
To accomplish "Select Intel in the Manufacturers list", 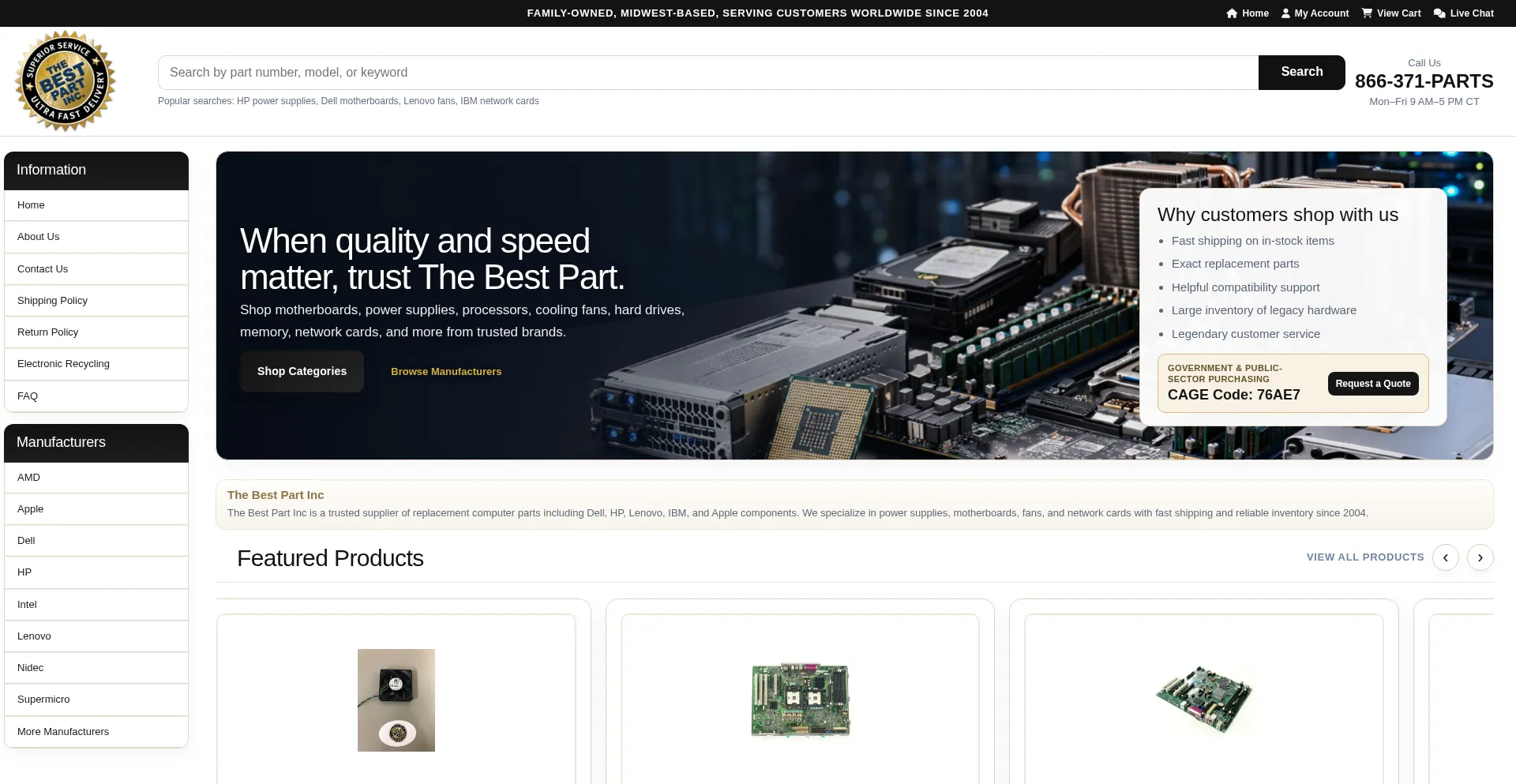I will click(x=96, y=605).
